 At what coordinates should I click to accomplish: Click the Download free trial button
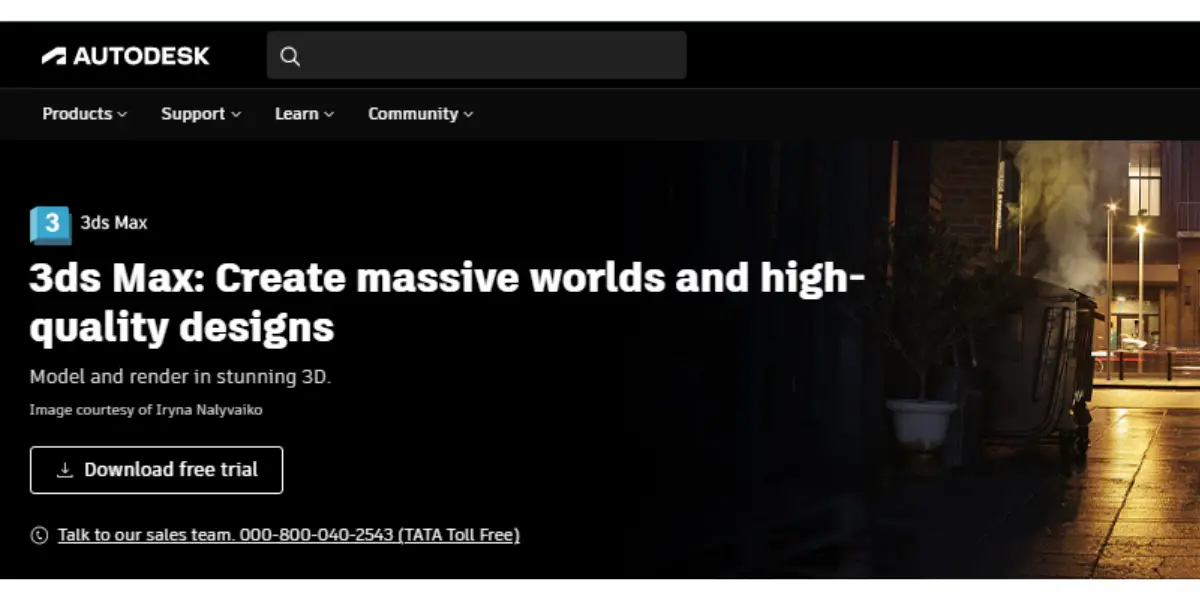coord(156,470)
